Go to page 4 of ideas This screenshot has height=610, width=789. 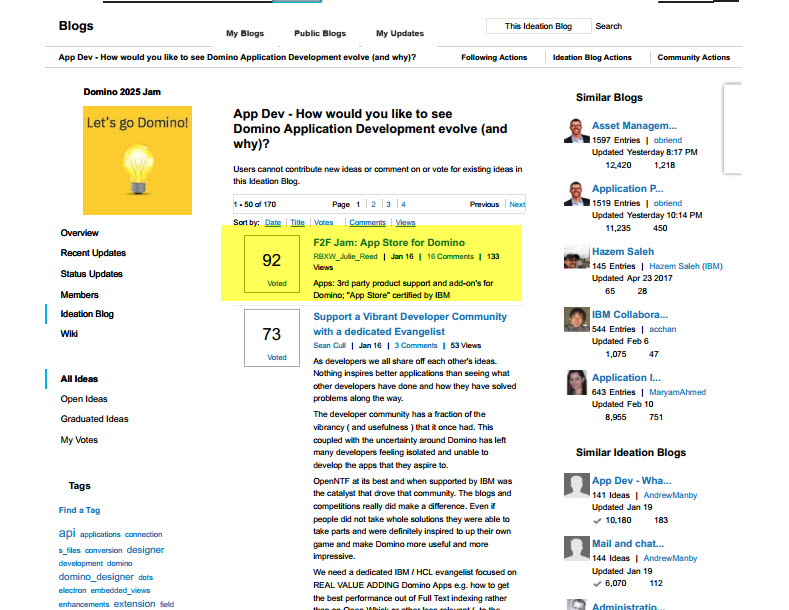click(x=404, y=204)
